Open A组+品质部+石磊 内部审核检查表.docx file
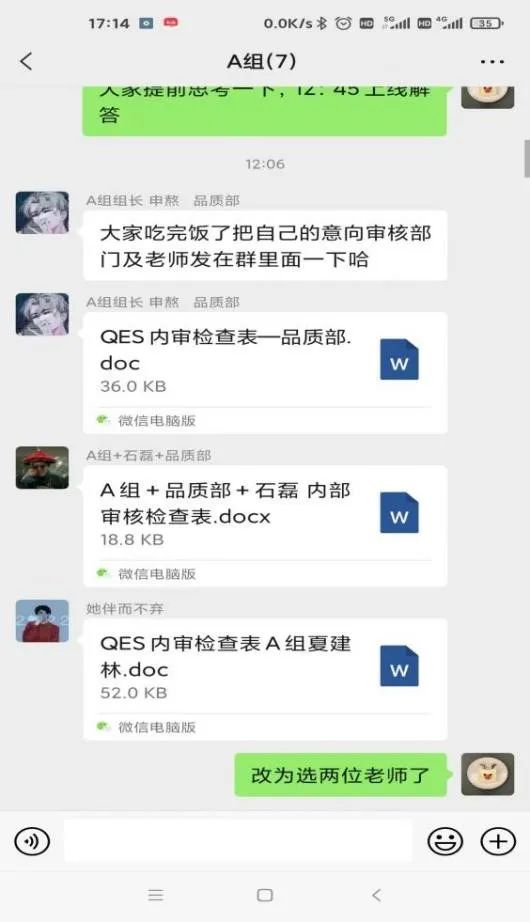The height and width of the screenshot is (922, 530). coord(265,526)
